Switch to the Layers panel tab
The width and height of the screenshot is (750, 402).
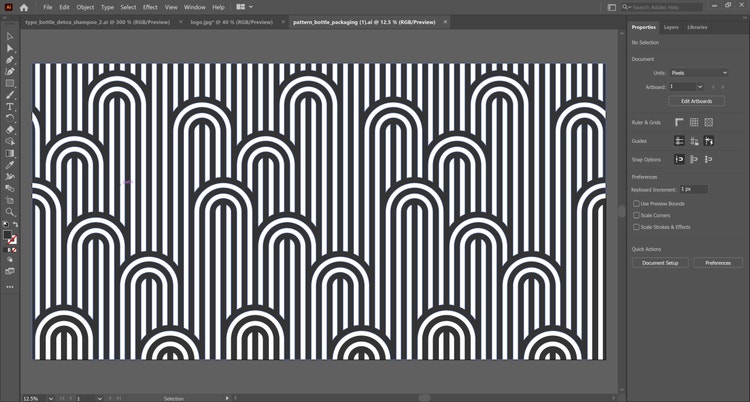[671, 27]
